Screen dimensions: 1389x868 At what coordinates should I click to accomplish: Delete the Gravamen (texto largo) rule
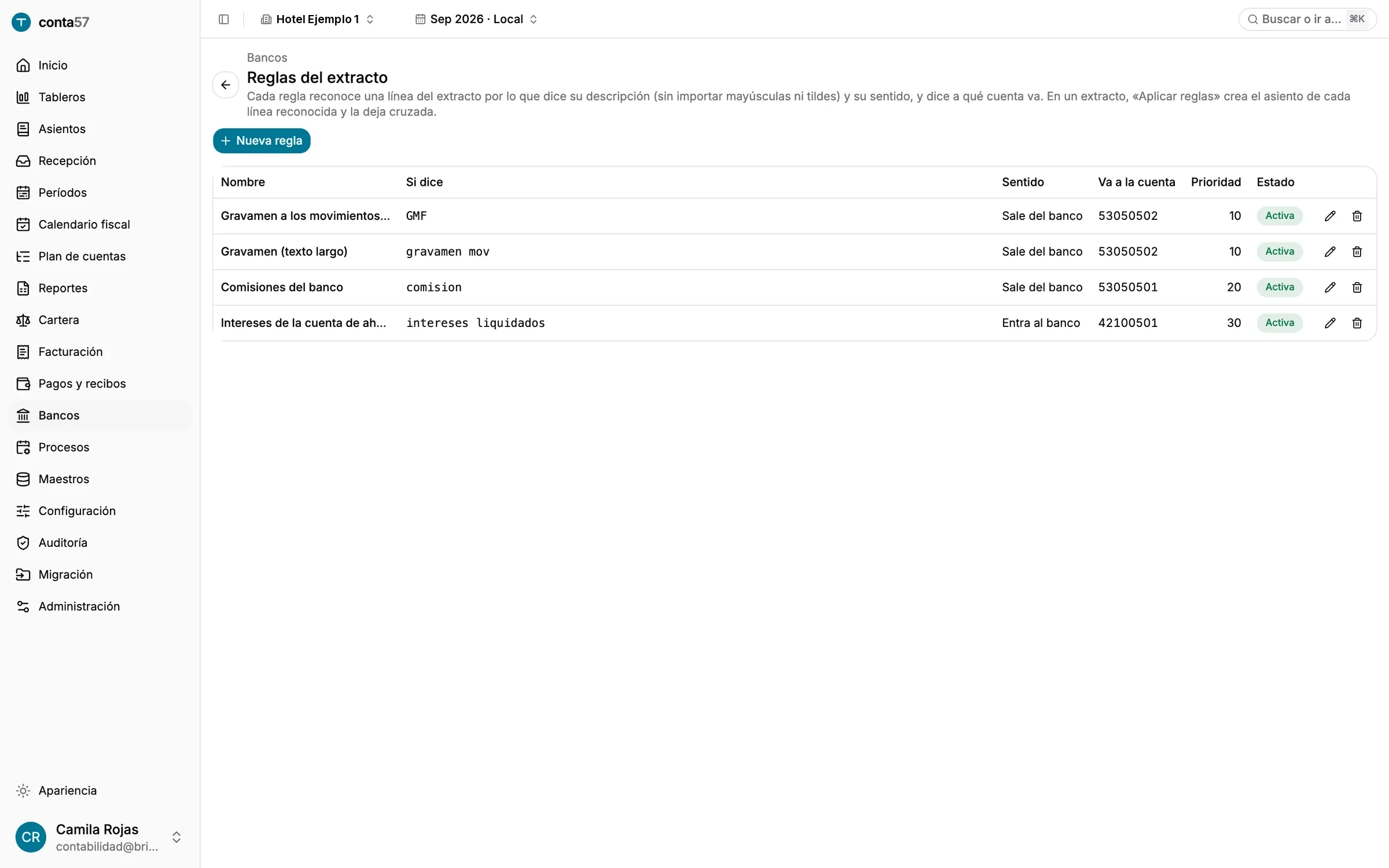[1357, 252]
